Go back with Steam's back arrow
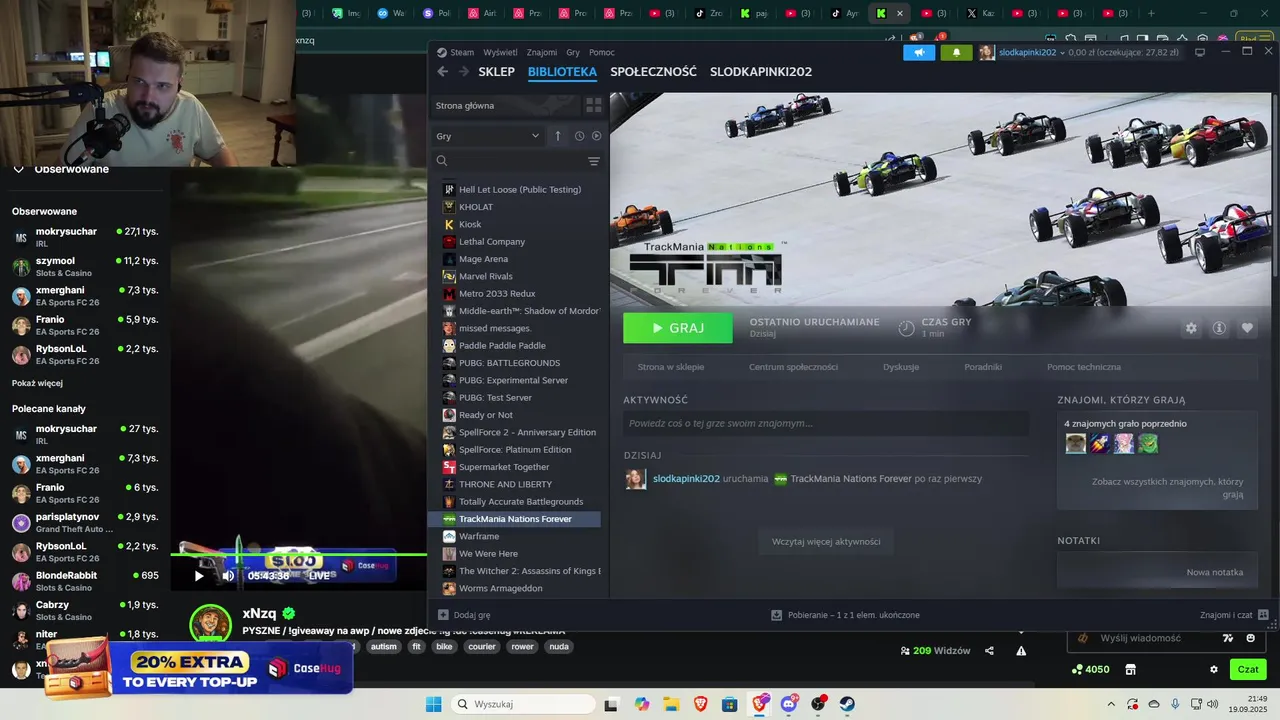This screenshot has width=1280, height=720. coord(442,72)
